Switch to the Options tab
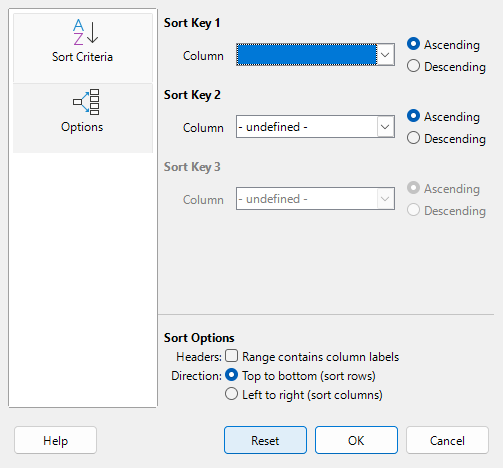 pyautogui.click(x=83, y=118)
